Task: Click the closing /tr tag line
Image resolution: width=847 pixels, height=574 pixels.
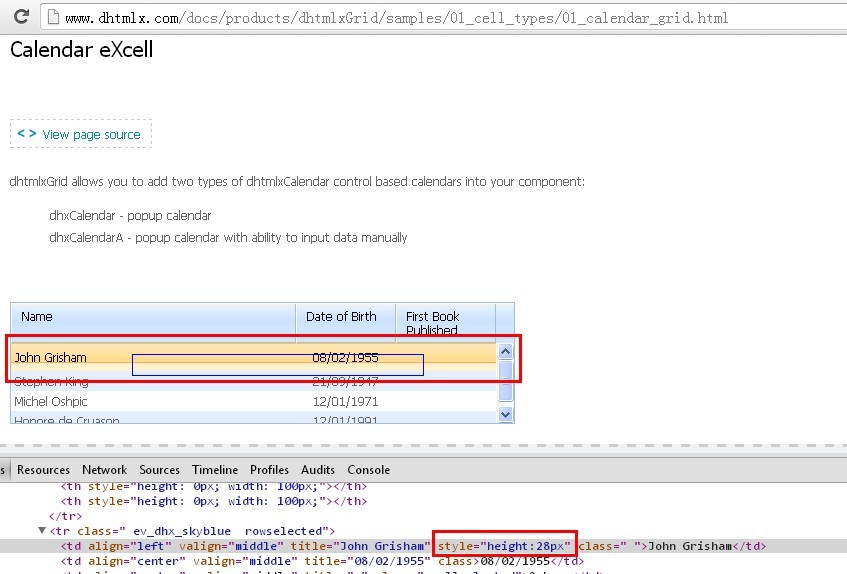Action: click(65, 516)
